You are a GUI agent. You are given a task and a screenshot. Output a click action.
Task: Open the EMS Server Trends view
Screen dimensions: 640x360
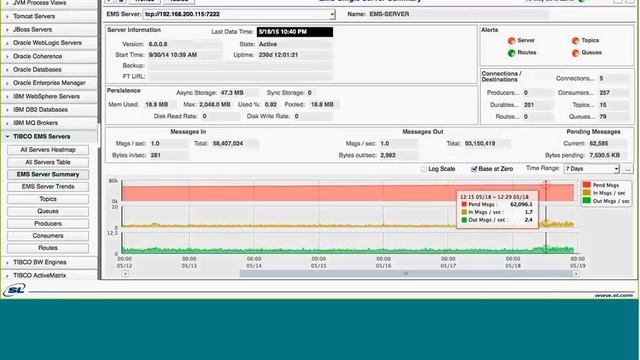pos(48,187)
